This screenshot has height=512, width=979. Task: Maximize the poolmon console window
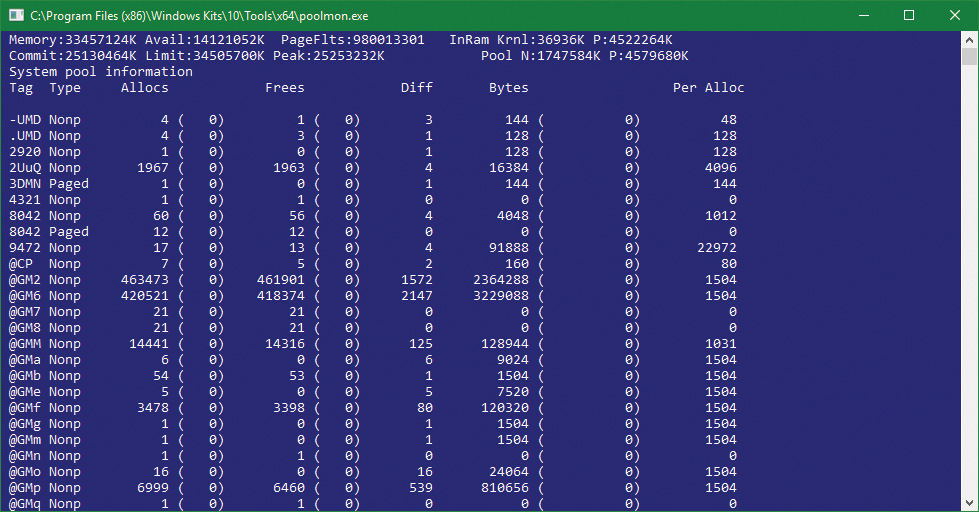[909, 15]
